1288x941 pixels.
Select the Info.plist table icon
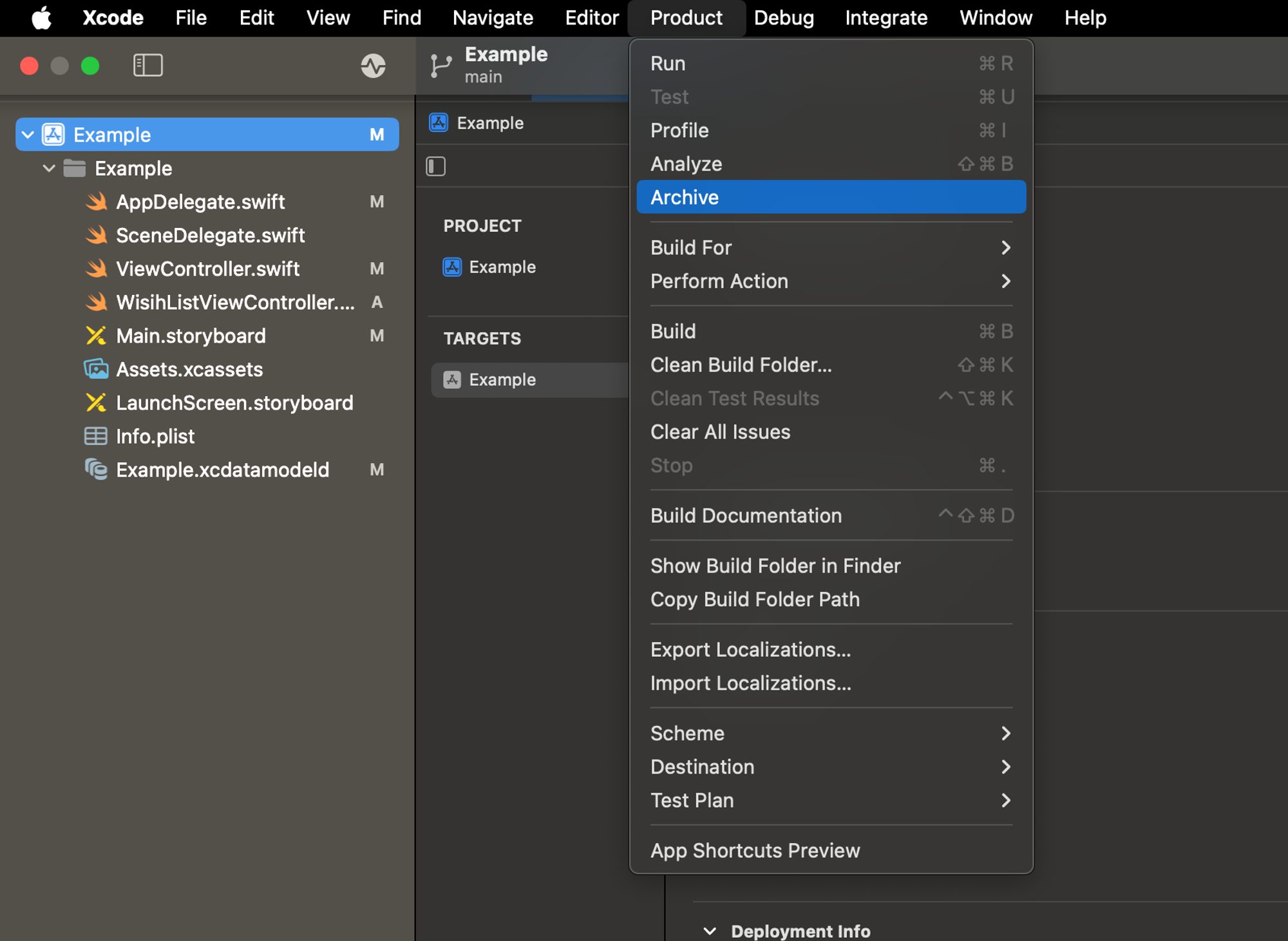(x=96, y=436)
